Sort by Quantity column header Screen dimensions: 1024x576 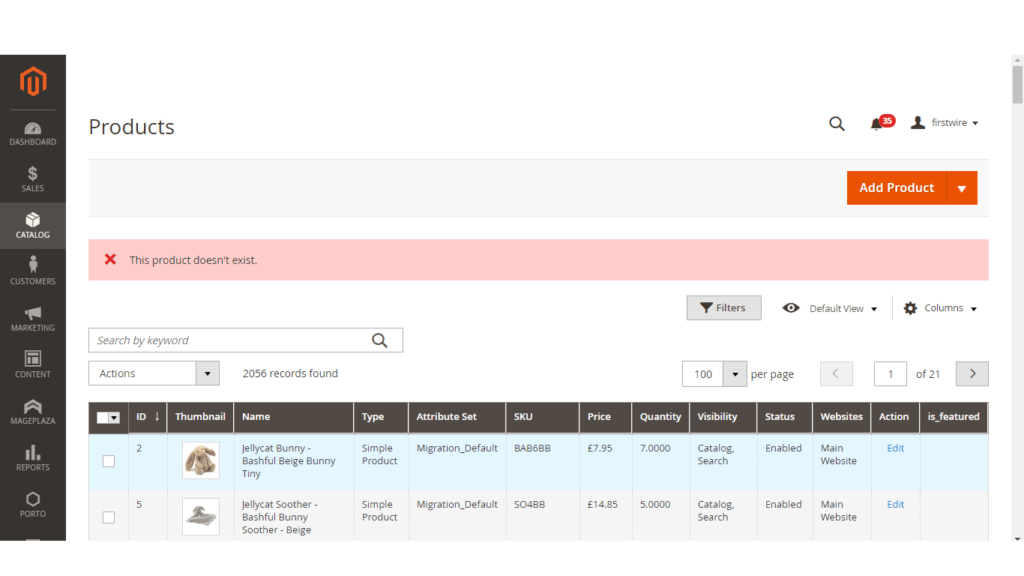click(660, 417)
